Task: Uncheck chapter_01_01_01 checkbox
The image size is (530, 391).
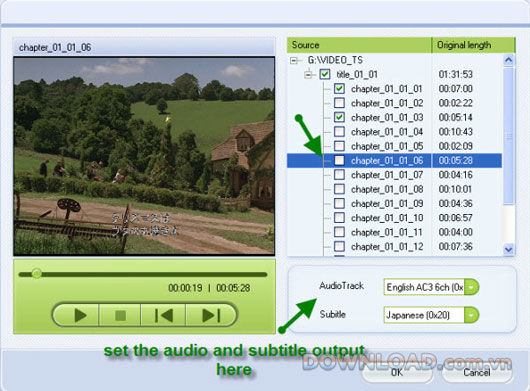Action: click(339, 89)
